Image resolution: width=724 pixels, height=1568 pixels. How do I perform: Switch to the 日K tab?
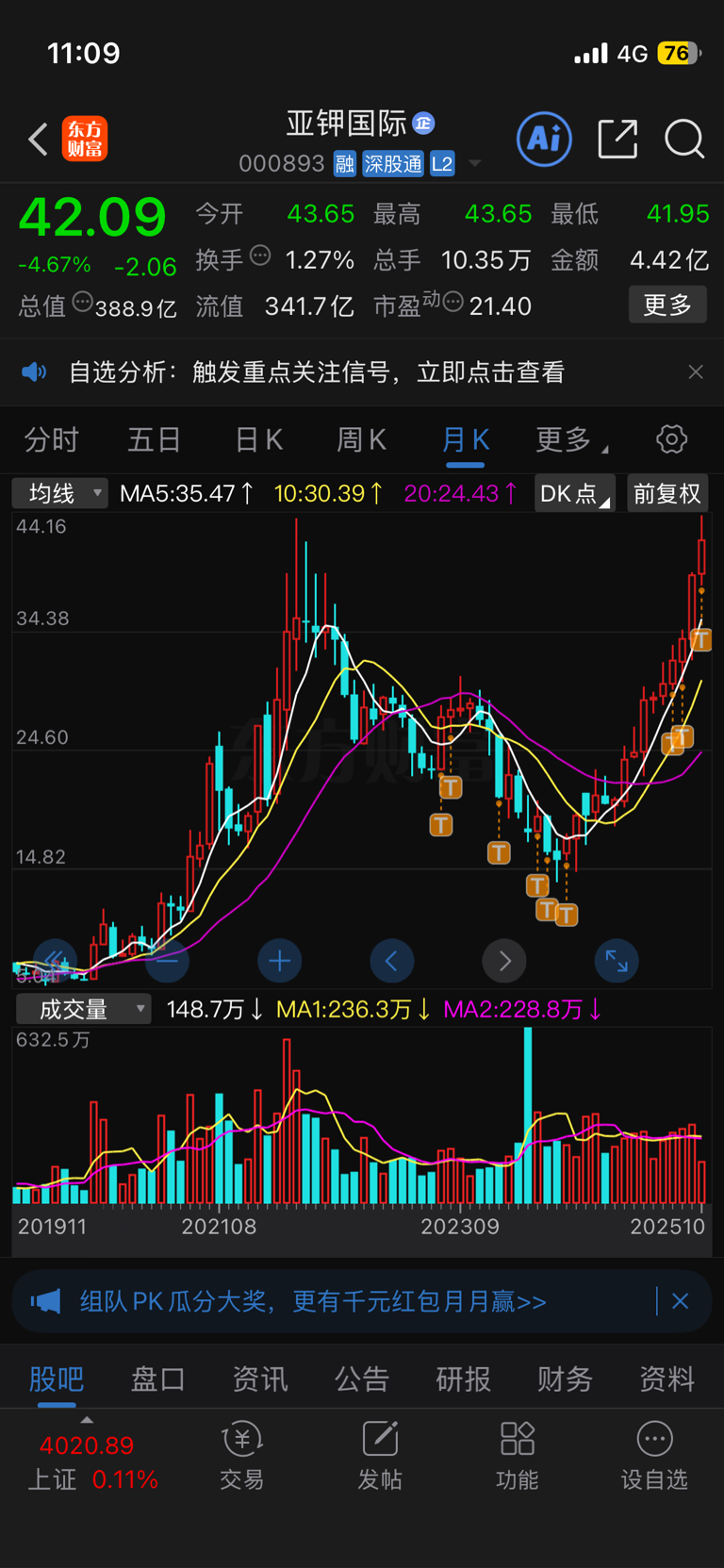pos(258,439)
